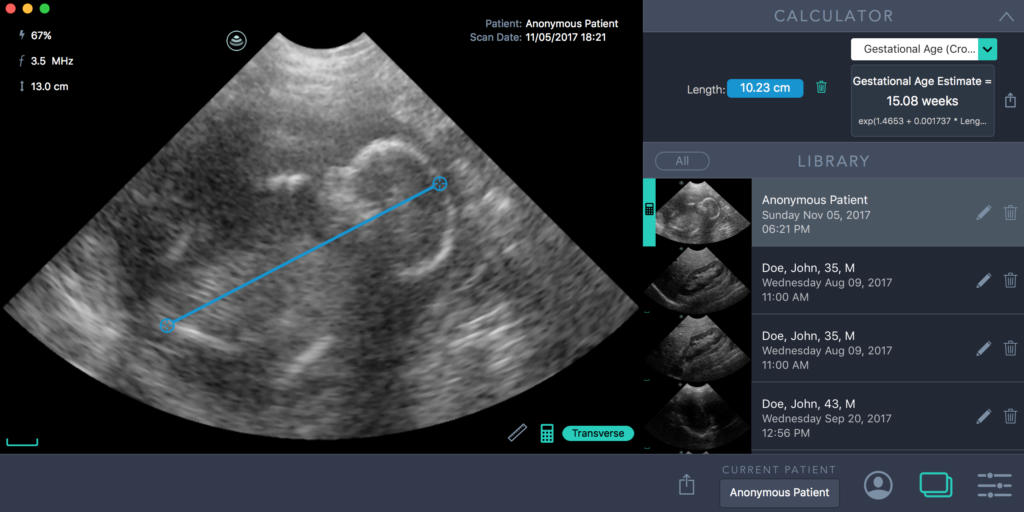This screenshot has height=512, width=1024.
Task: Delete the Doe, John, 43, M scan
Action: (x=1010, y=416)
